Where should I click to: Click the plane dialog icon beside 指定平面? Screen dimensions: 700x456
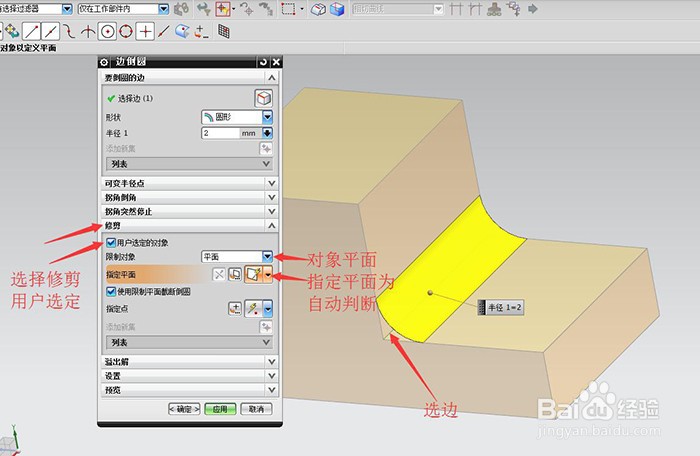235,274
